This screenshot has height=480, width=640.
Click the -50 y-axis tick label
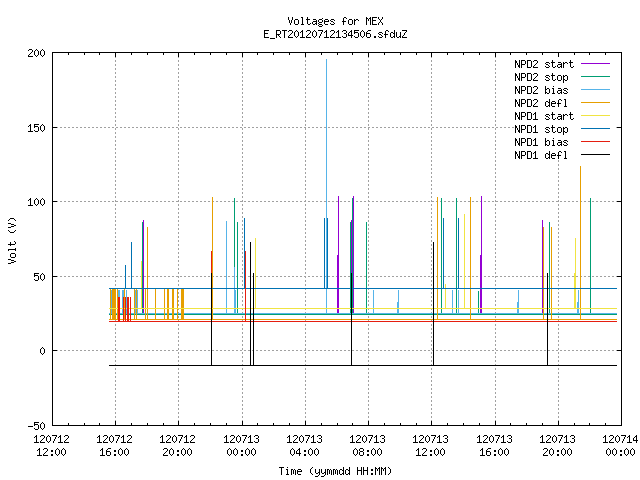(x=36, y=426)
